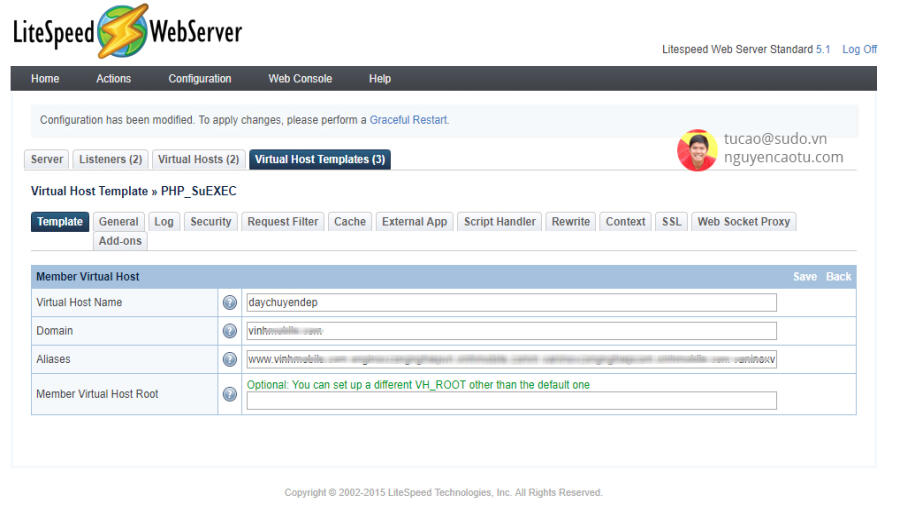This screenshot has height=506, width=900.
Task: Click the Domain input field
Action: (511, 331)
